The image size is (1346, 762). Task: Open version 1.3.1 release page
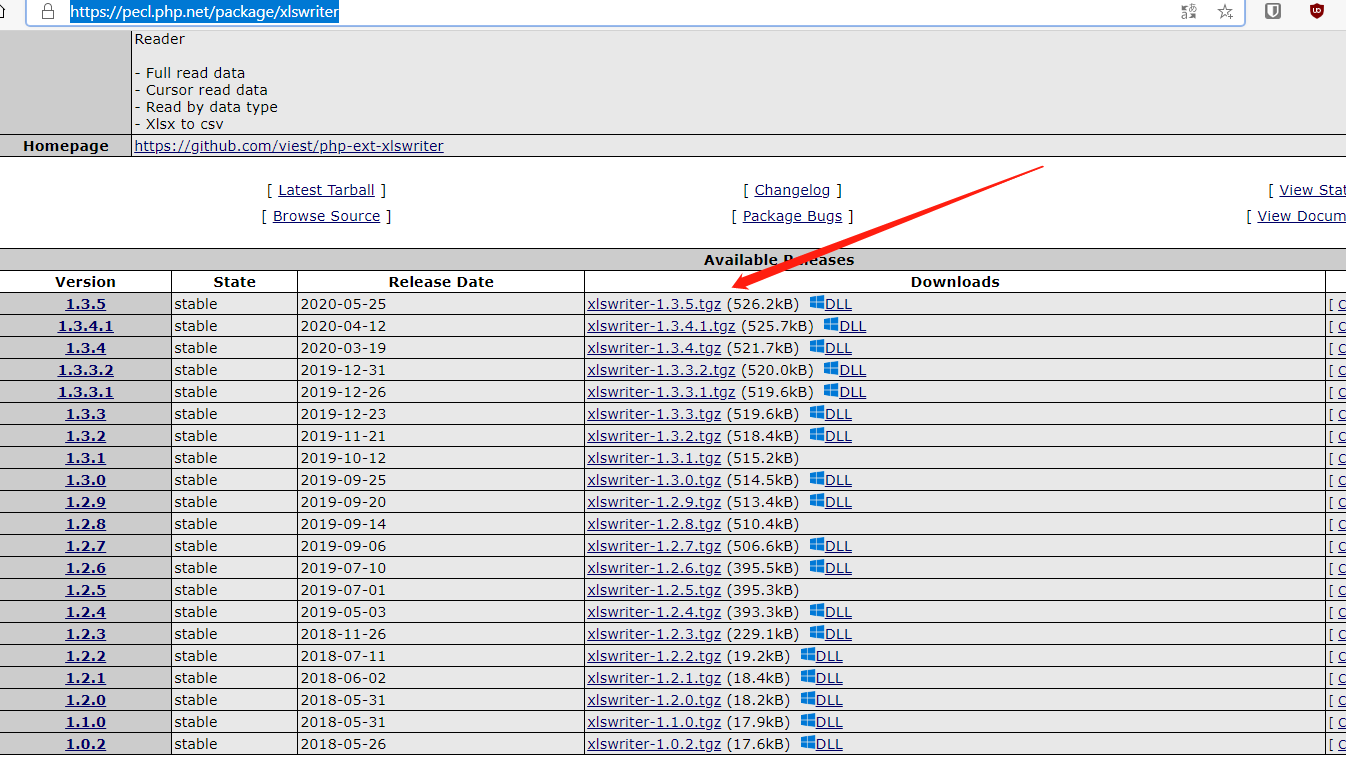86,458
